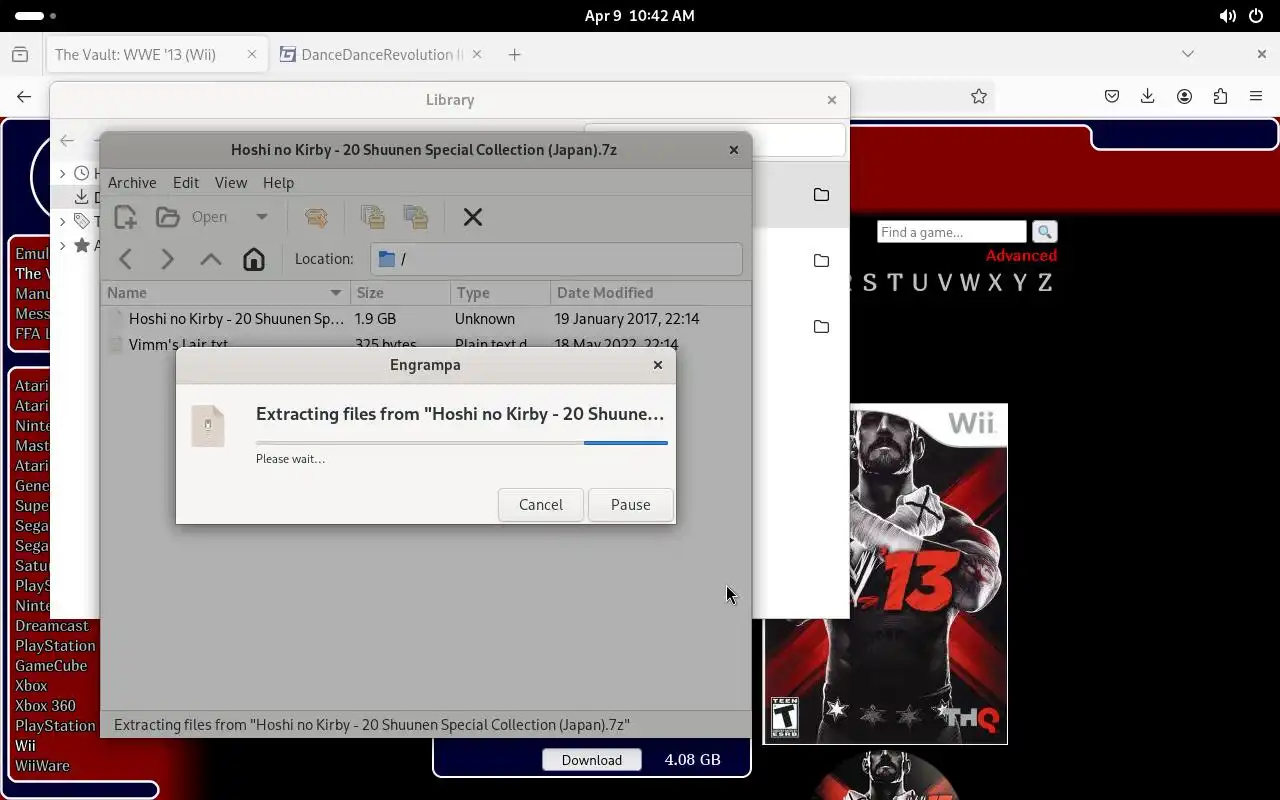This screenshot has width=1280, height=800.
Task: Click the Location path field
Action: click(x=556, y=259)
